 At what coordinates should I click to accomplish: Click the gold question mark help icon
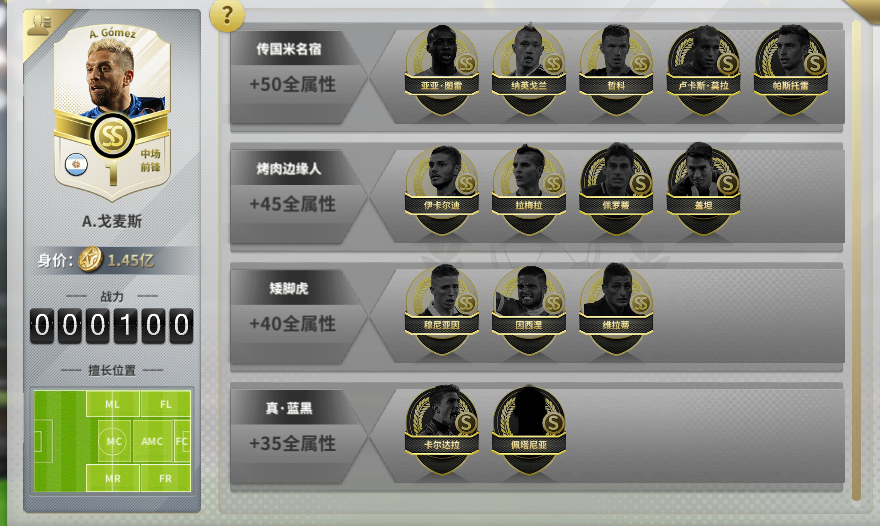coord(227,15)
